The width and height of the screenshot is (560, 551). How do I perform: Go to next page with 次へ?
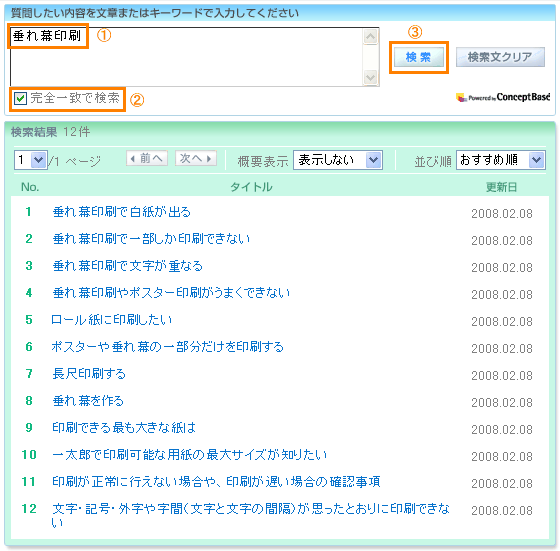click(x=196, y=158)
